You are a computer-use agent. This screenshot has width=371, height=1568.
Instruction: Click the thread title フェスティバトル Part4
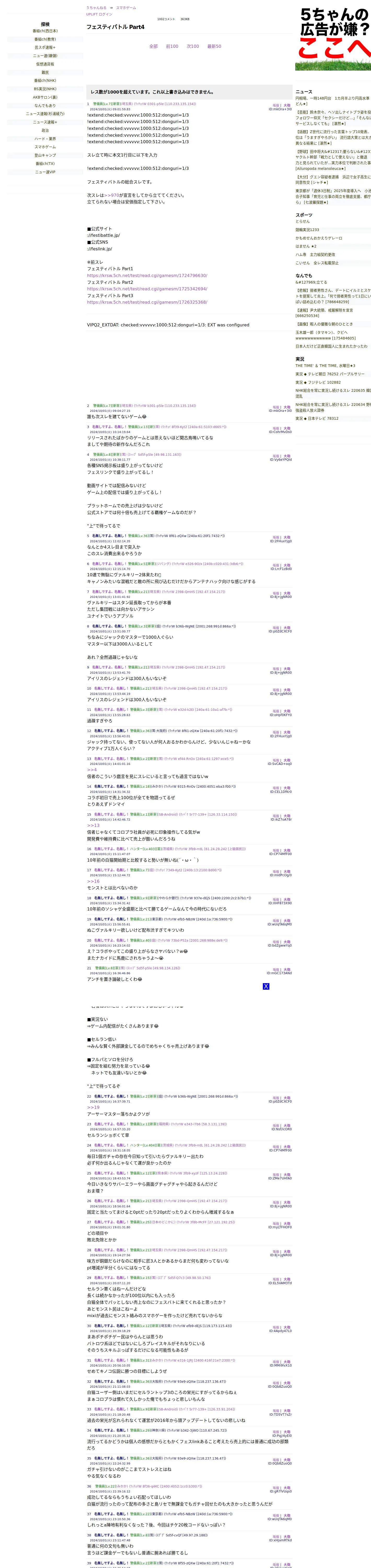coord(115,27)
